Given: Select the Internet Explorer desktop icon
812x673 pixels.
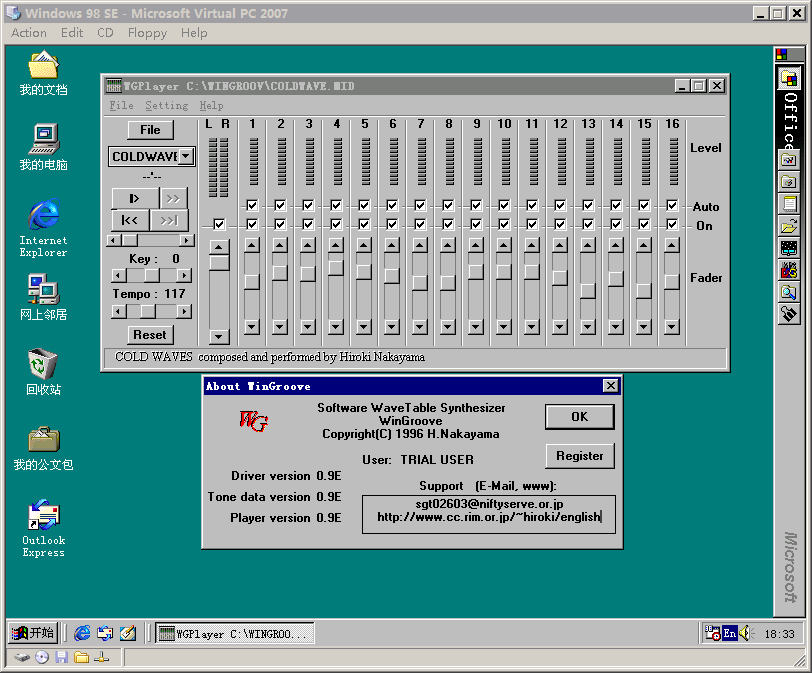Looking at the screenshot, I should point(44,228).
